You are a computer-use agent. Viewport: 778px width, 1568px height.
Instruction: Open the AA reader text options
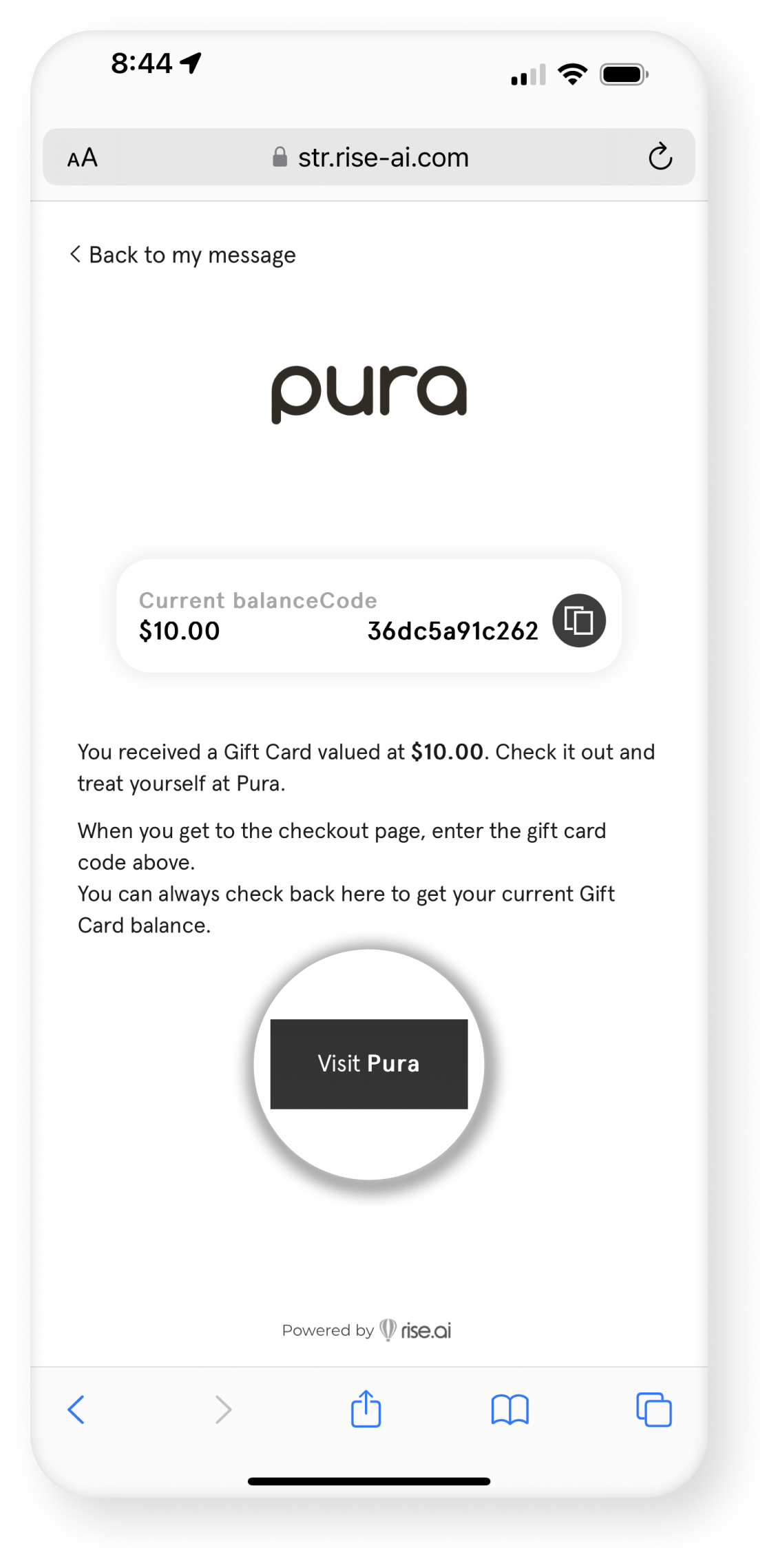(83, 158)
